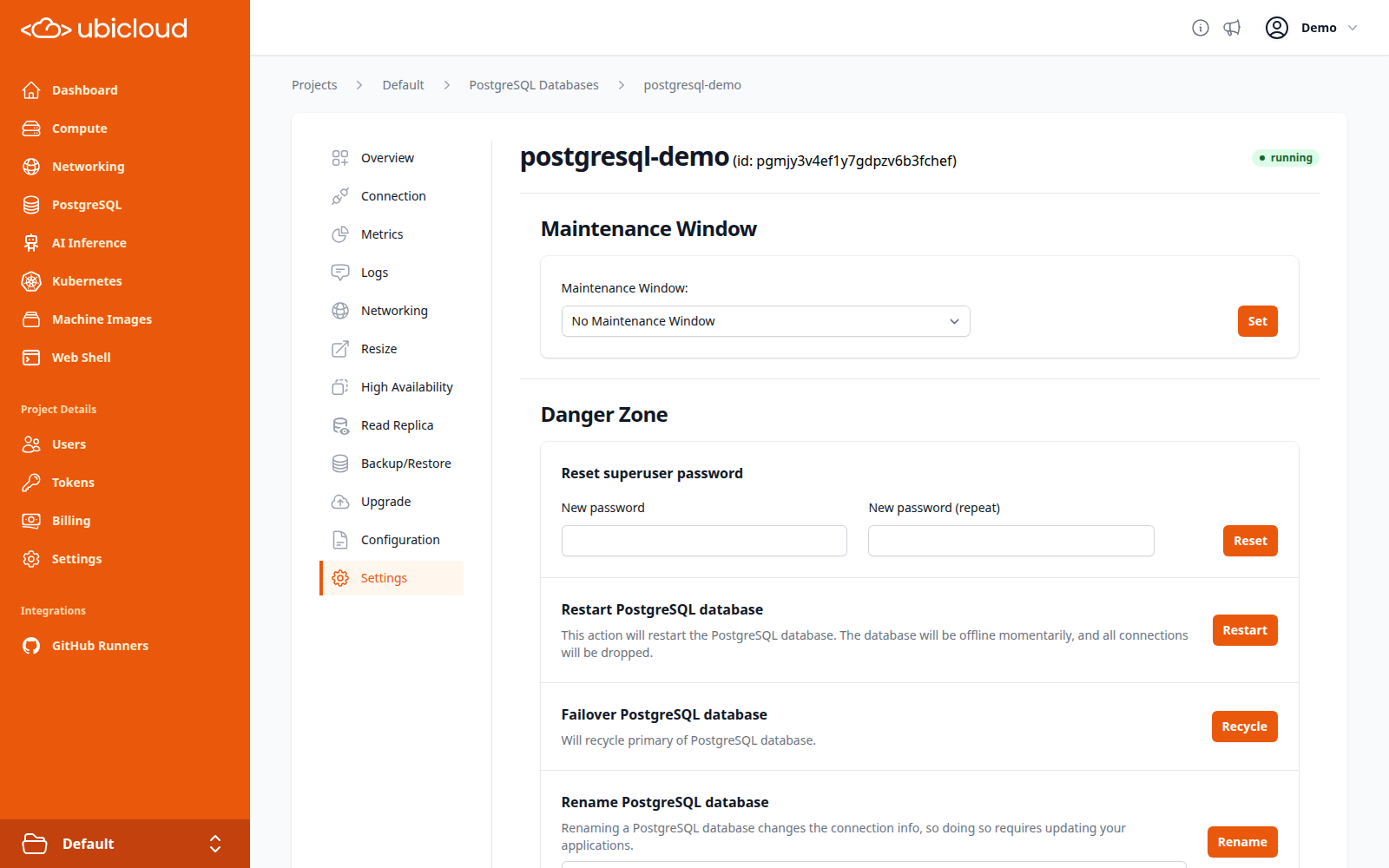Click the Machine Images icon
The height and width of the screenshot is (868, 1389).
coord(31,319)
